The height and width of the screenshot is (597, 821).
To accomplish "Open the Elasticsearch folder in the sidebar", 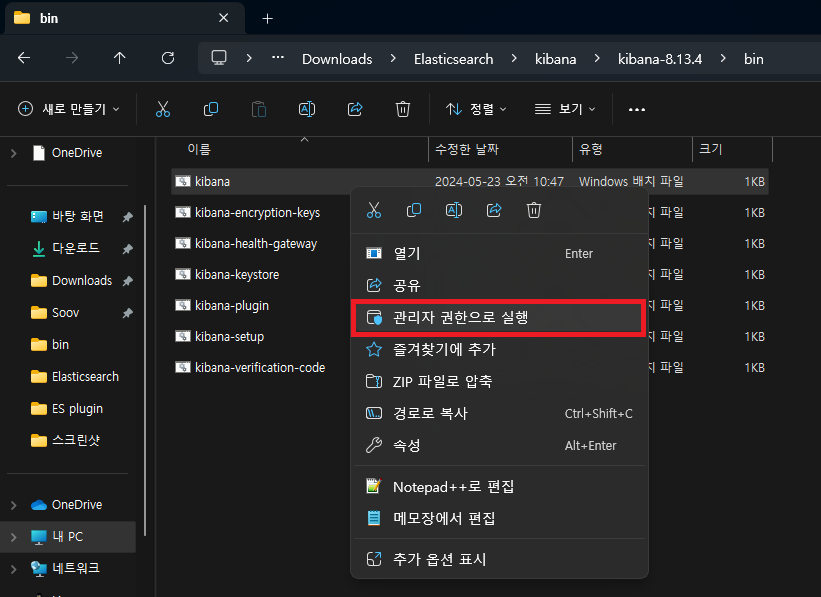I will [85, 377].
